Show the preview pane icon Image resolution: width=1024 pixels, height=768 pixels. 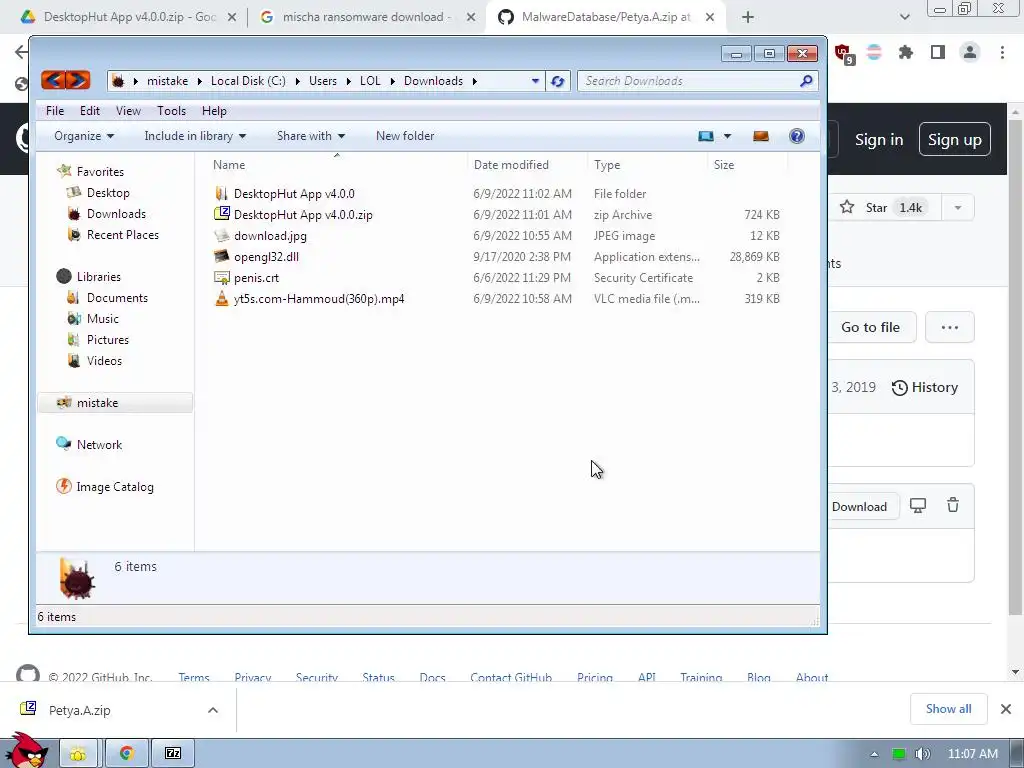[x=760, y=136]
